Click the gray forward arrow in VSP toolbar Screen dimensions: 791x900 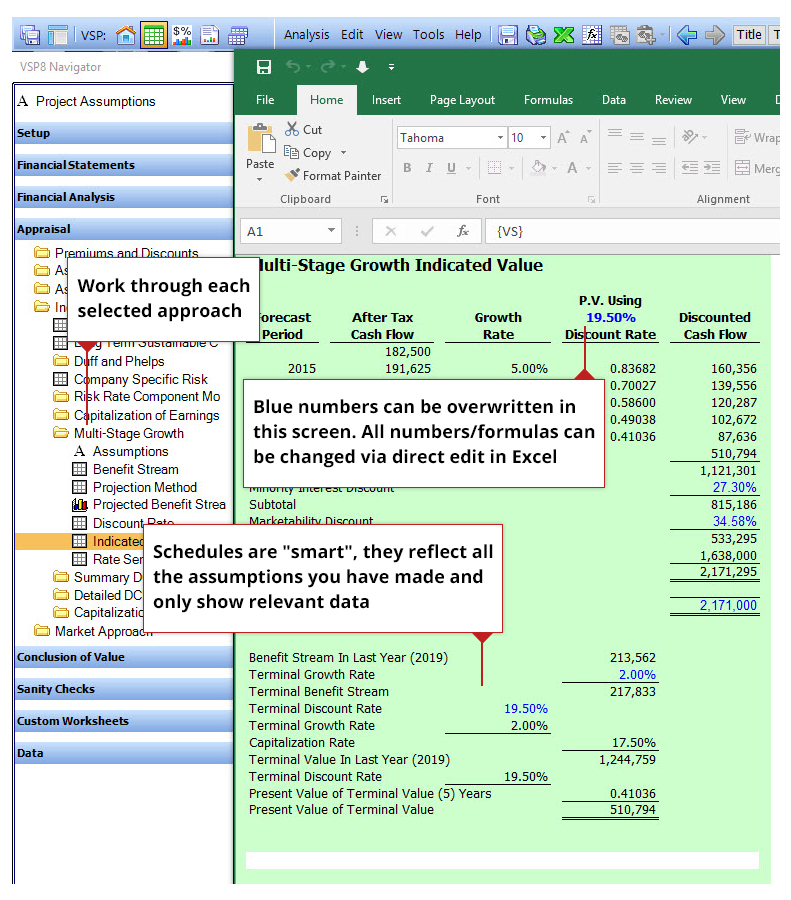[715, 35]
